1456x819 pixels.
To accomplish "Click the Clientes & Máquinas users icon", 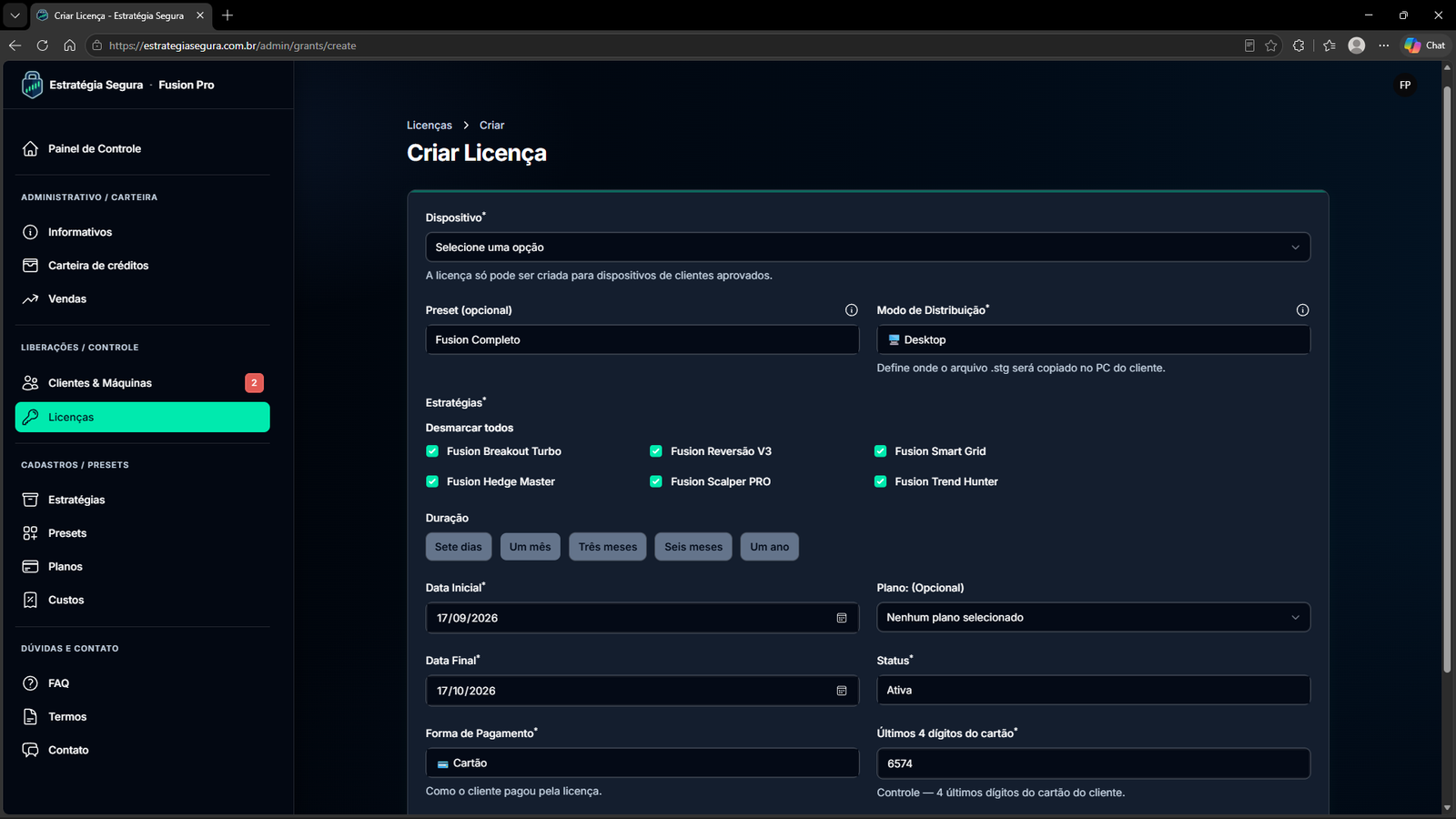I will click(x=30, y=383).
